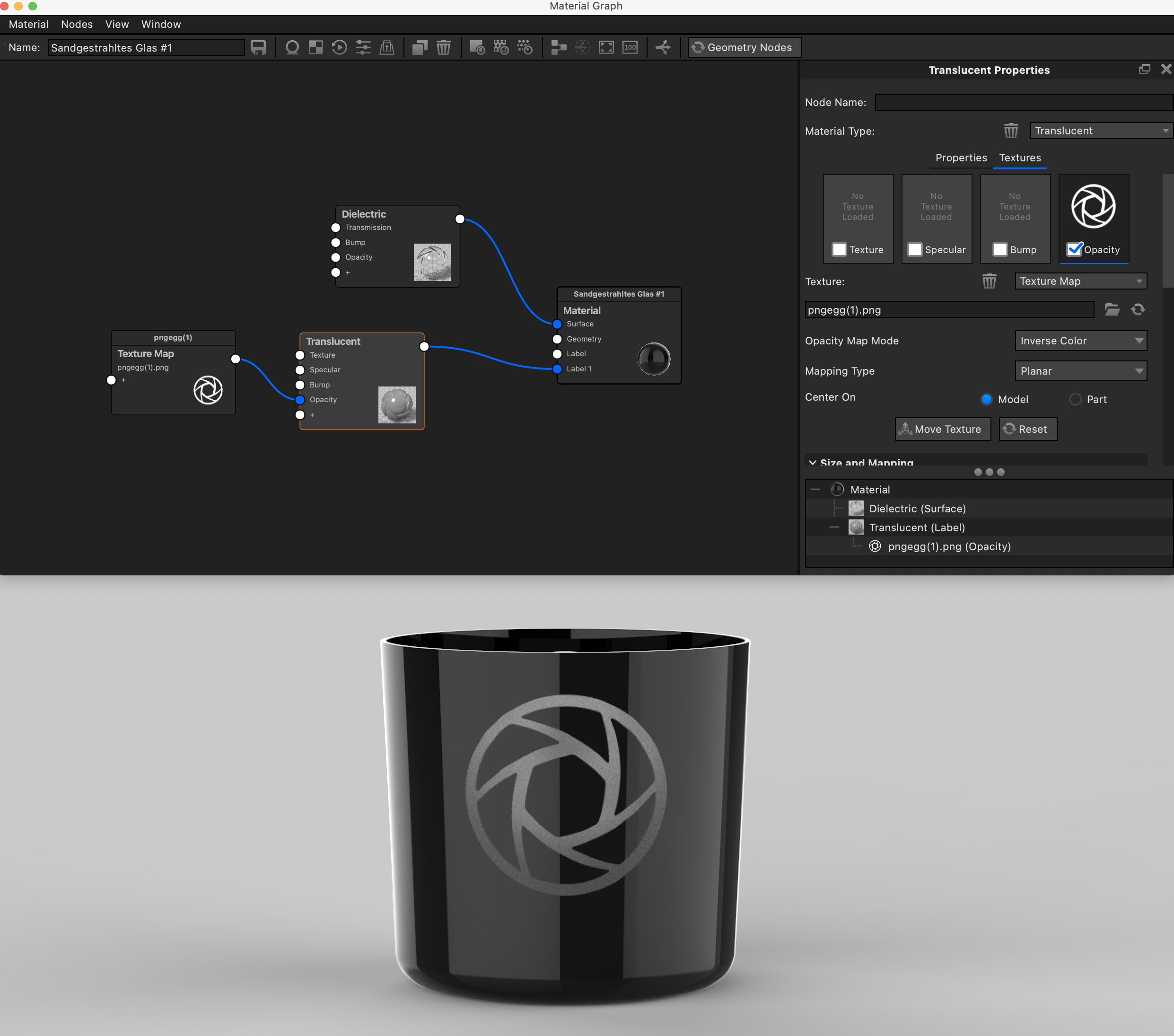Click the Material node black sphere preview
The image size is (1174, 1036).
(654, 359)
